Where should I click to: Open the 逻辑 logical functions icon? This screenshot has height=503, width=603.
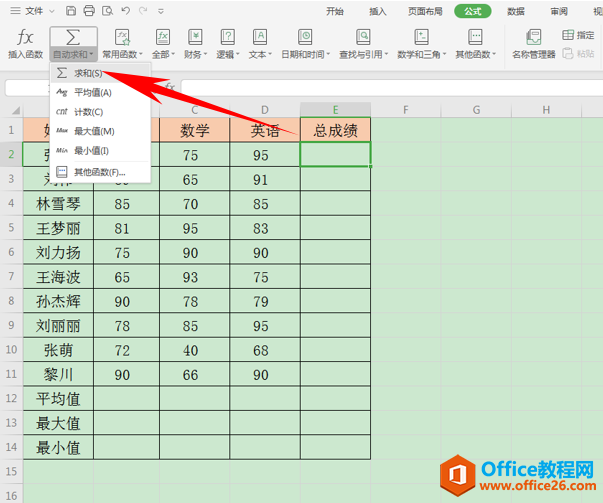click(x=228, y=37)
